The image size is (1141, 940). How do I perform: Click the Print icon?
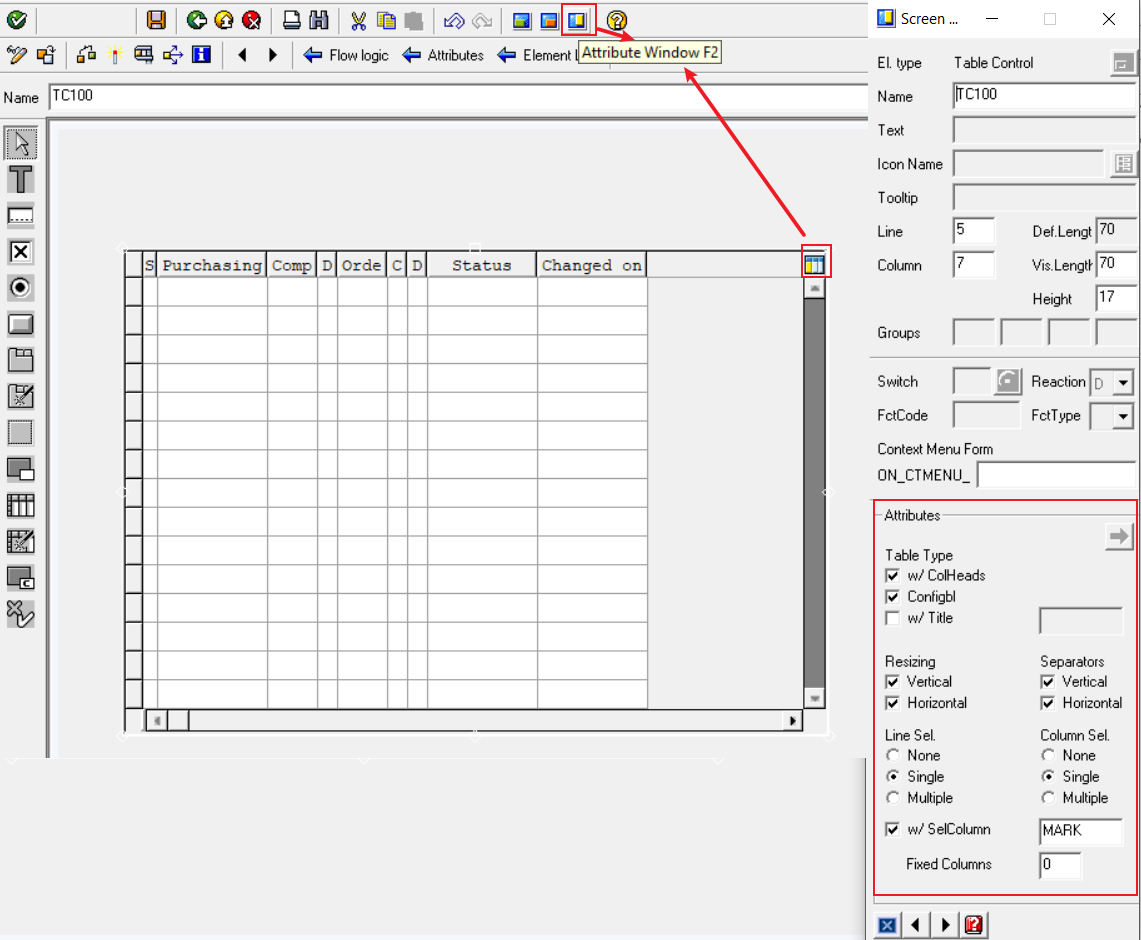coord(292,20)
